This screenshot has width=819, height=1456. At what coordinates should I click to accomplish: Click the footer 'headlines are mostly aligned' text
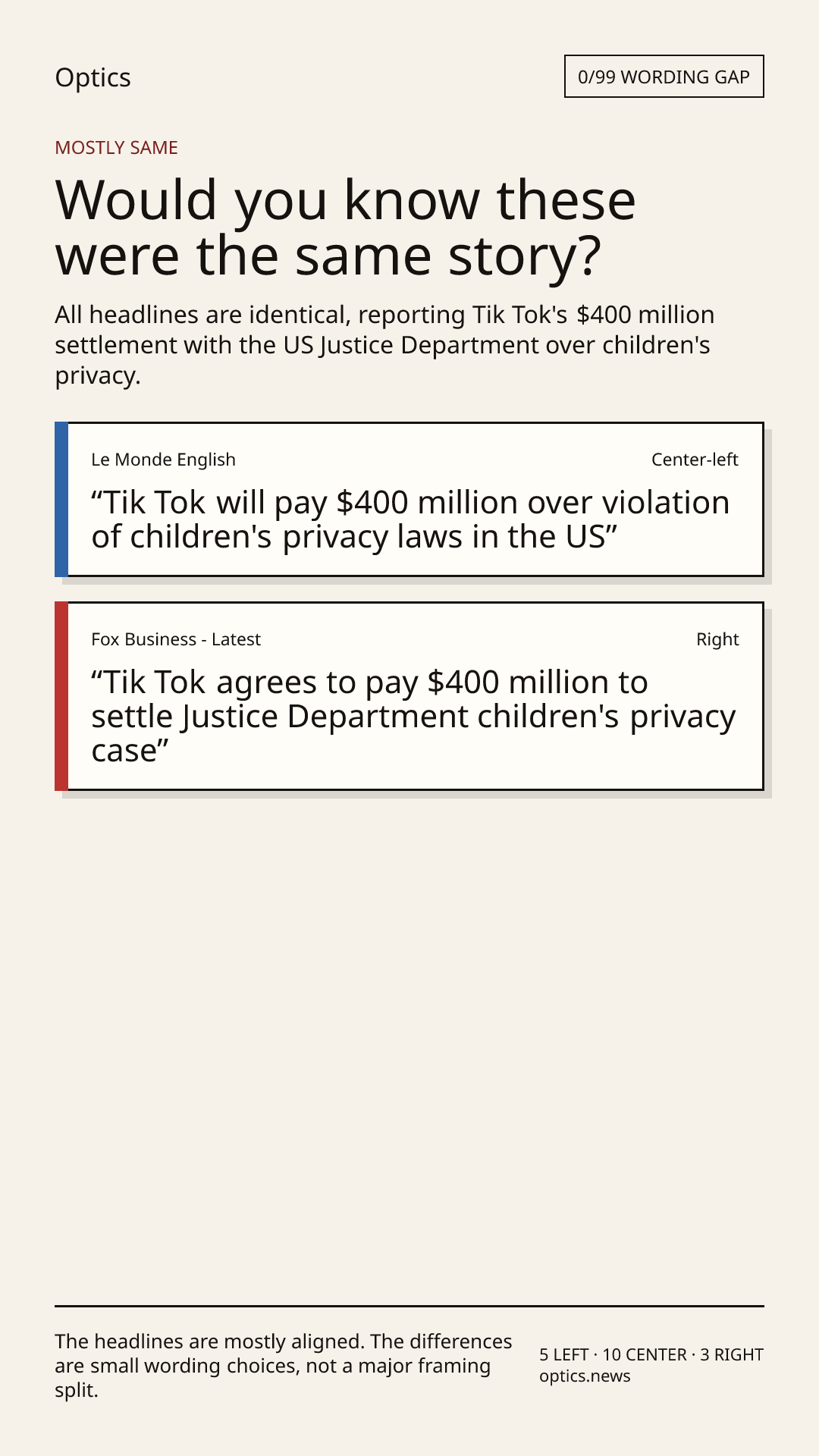click(x=284, y=1366)
